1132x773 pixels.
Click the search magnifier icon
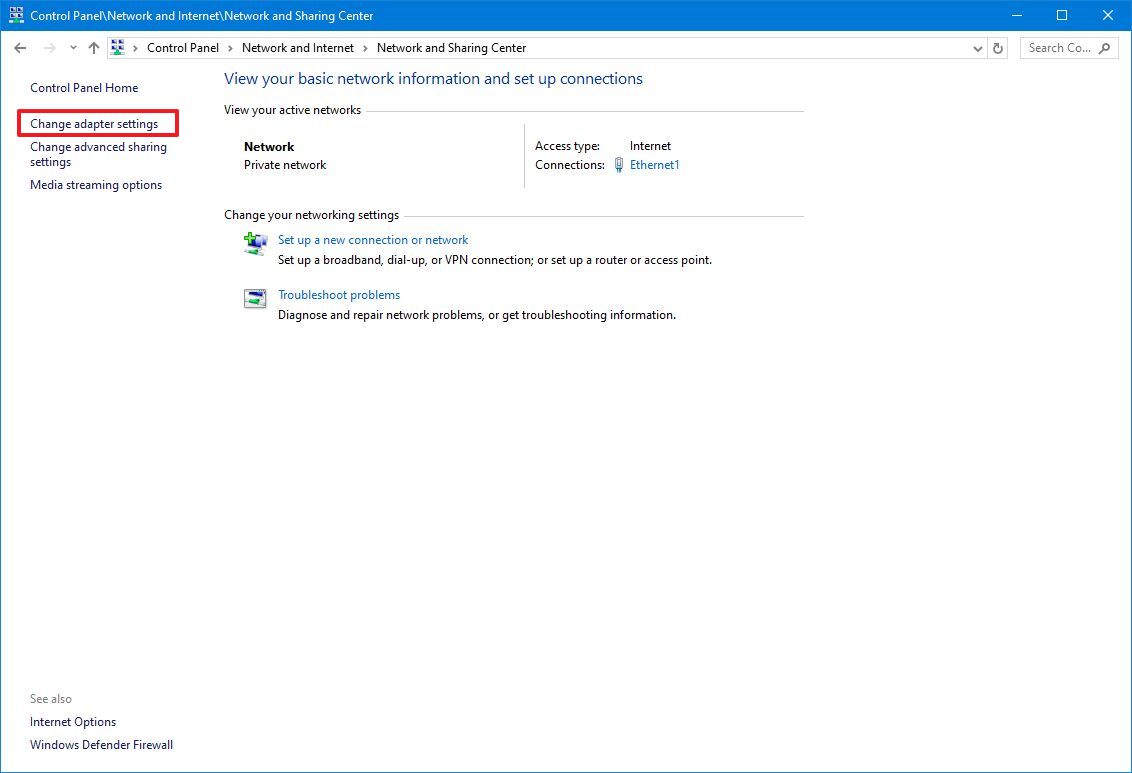[1104, 48]
